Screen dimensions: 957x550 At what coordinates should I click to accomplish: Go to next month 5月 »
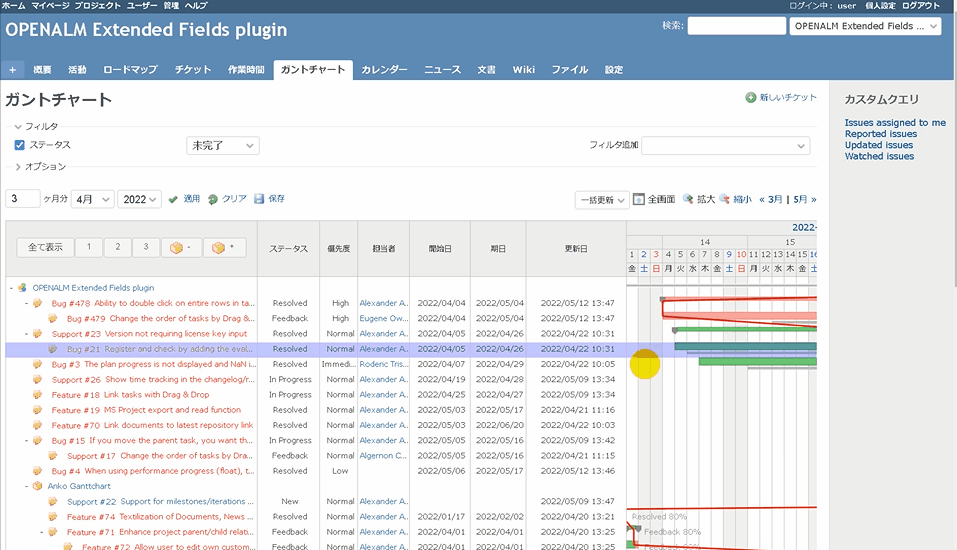pos(804,200)
